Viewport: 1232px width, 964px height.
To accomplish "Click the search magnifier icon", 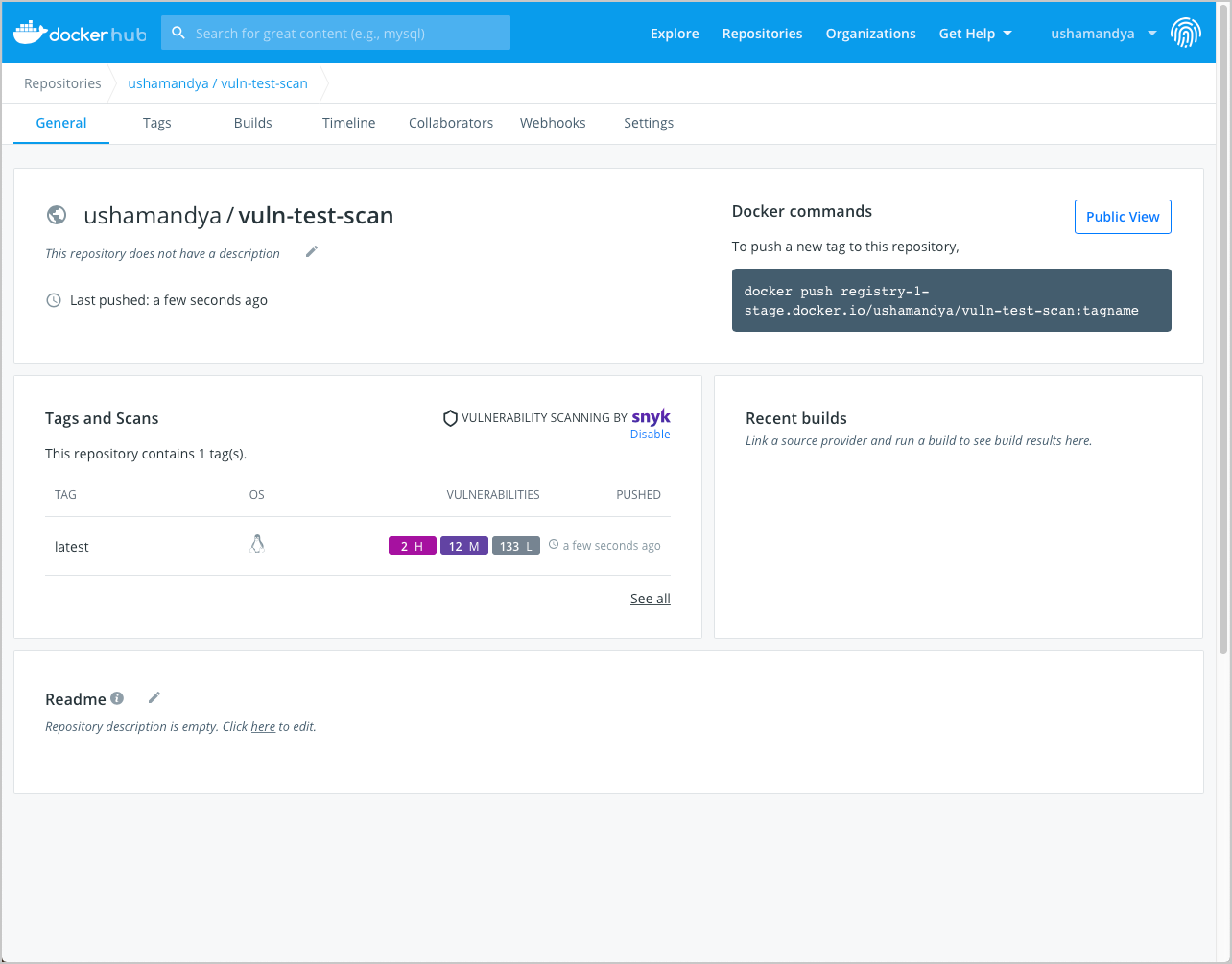I will pyautogui.click(x=178, y=34).
